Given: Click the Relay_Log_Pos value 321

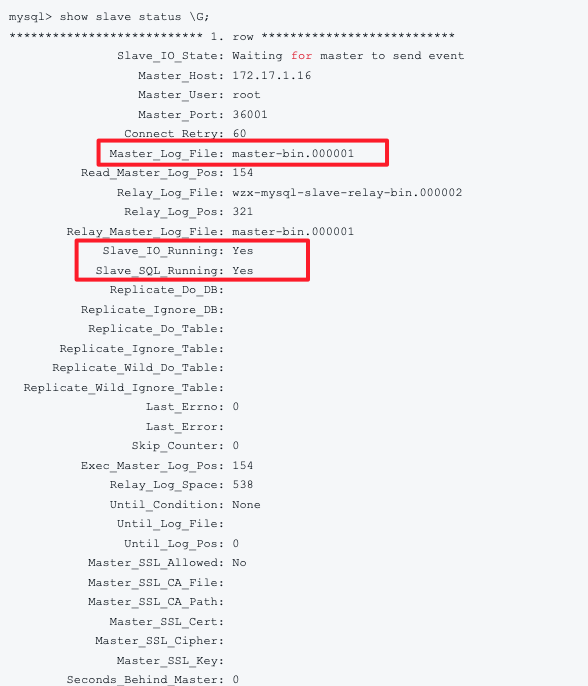Looking at the screenshot, I should click(243, 212).
